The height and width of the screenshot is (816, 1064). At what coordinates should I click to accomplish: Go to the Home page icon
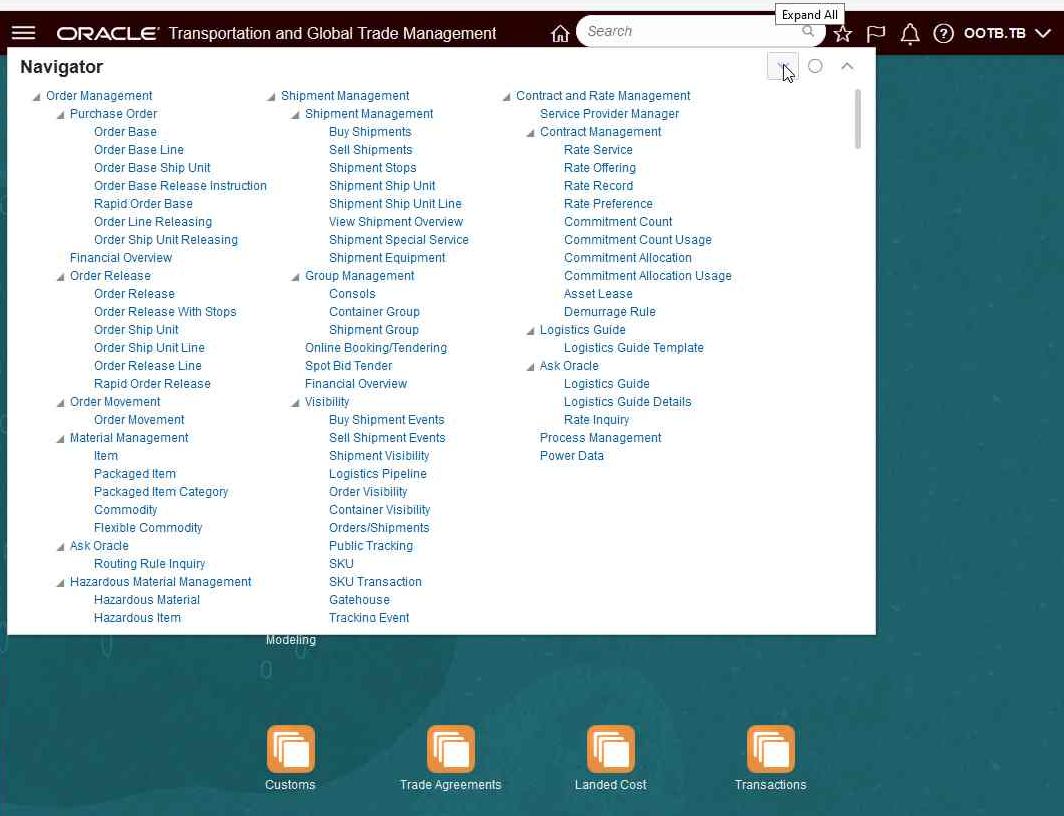coord(560,33)
